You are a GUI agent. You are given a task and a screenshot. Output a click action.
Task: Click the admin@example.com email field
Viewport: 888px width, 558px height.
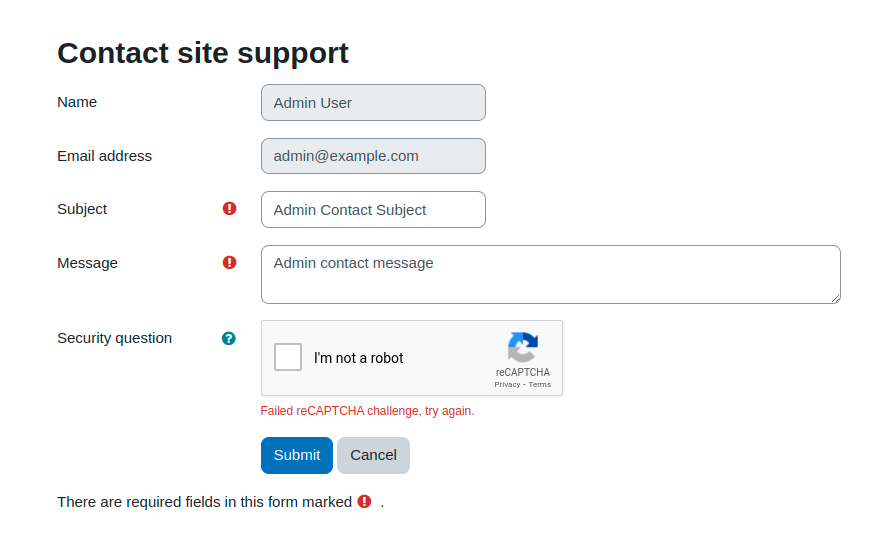click(x=373, y=156)
